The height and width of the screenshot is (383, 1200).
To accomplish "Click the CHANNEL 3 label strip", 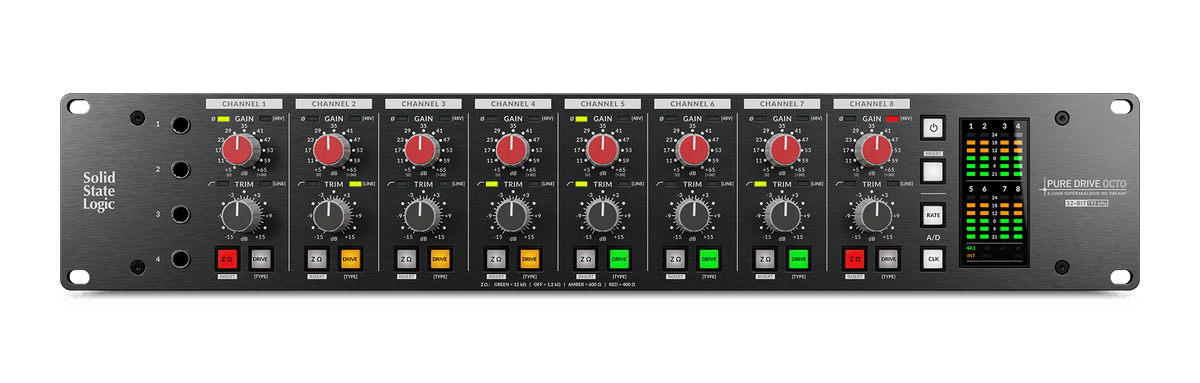I will click(x=424, y=103).
